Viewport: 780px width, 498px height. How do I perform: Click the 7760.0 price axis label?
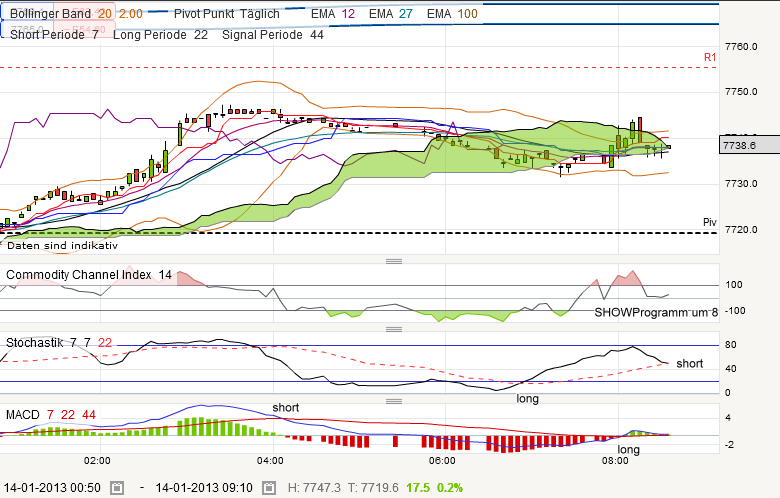741,47
